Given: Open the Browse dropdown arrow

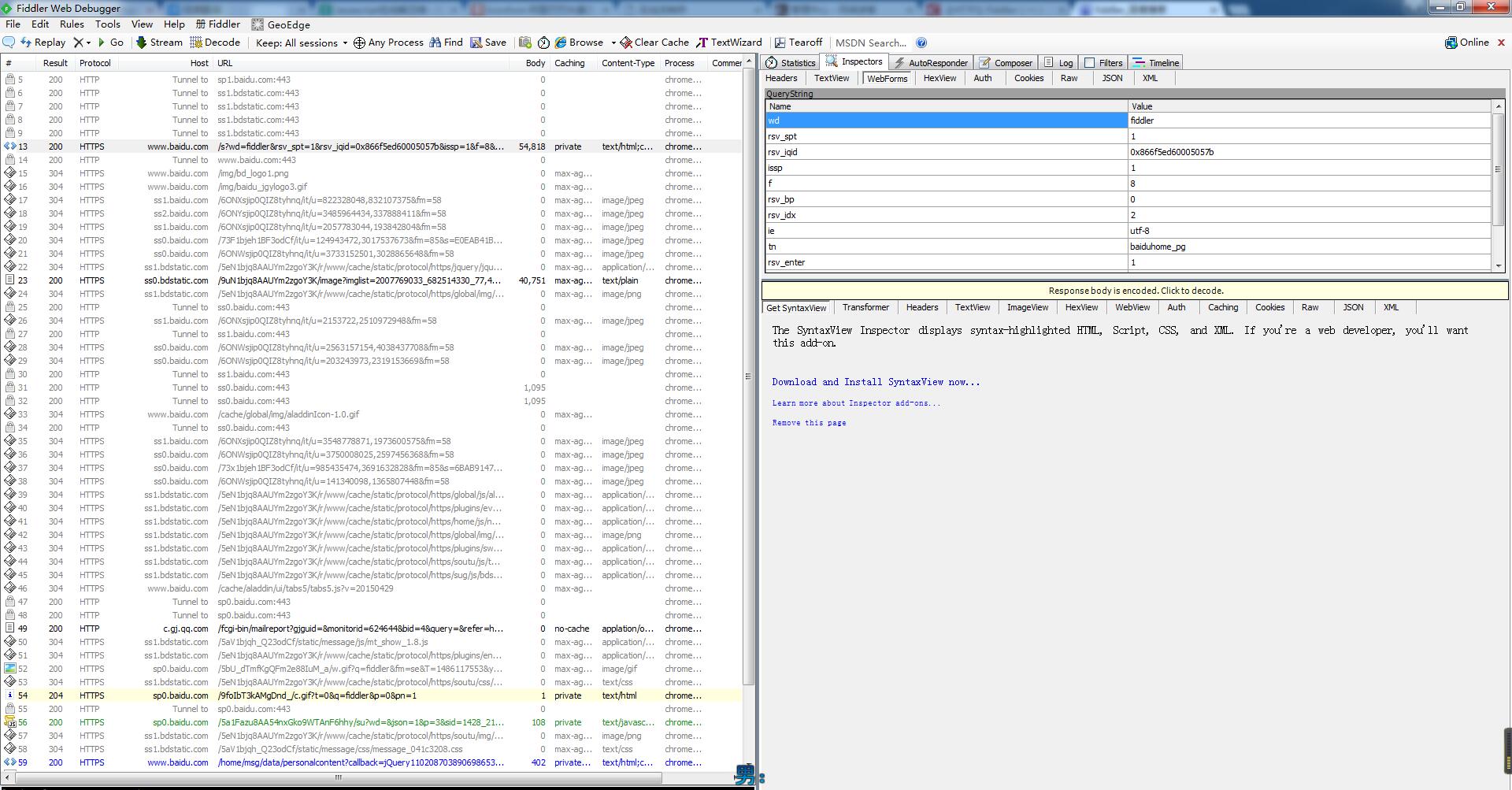Looking at the screenshot, I should point(613,43).
